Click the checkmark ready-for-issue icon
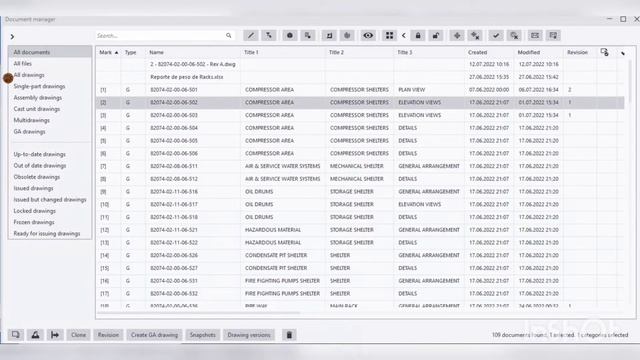 (x=496, y=36)
